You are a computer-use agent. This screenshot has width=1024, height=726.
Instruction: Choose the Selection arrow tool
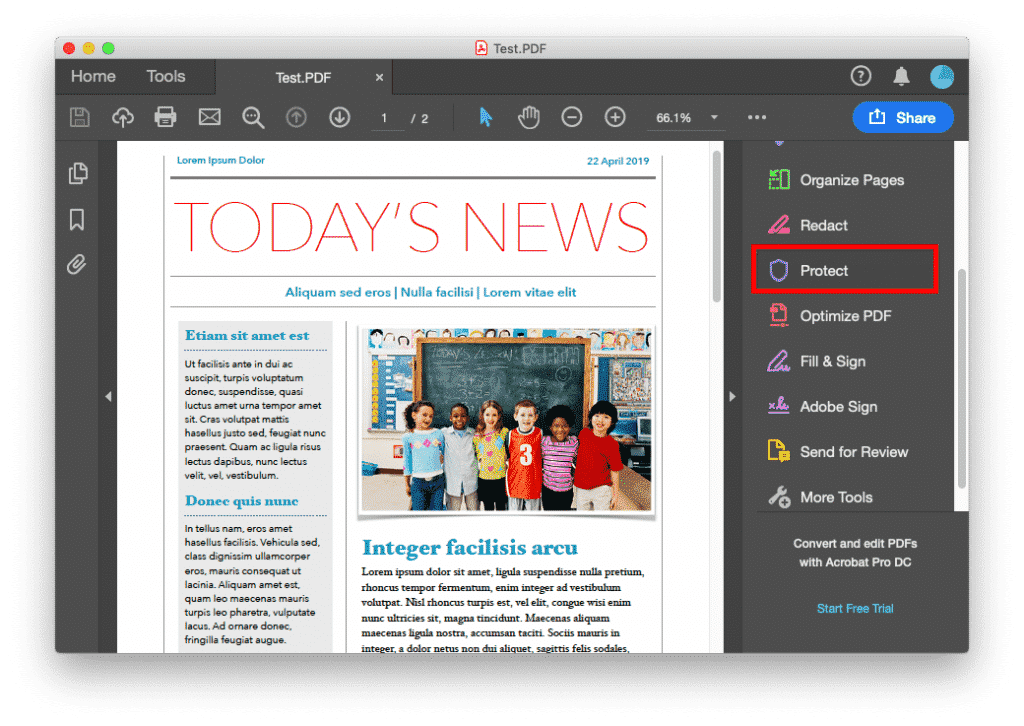[485, 118]
